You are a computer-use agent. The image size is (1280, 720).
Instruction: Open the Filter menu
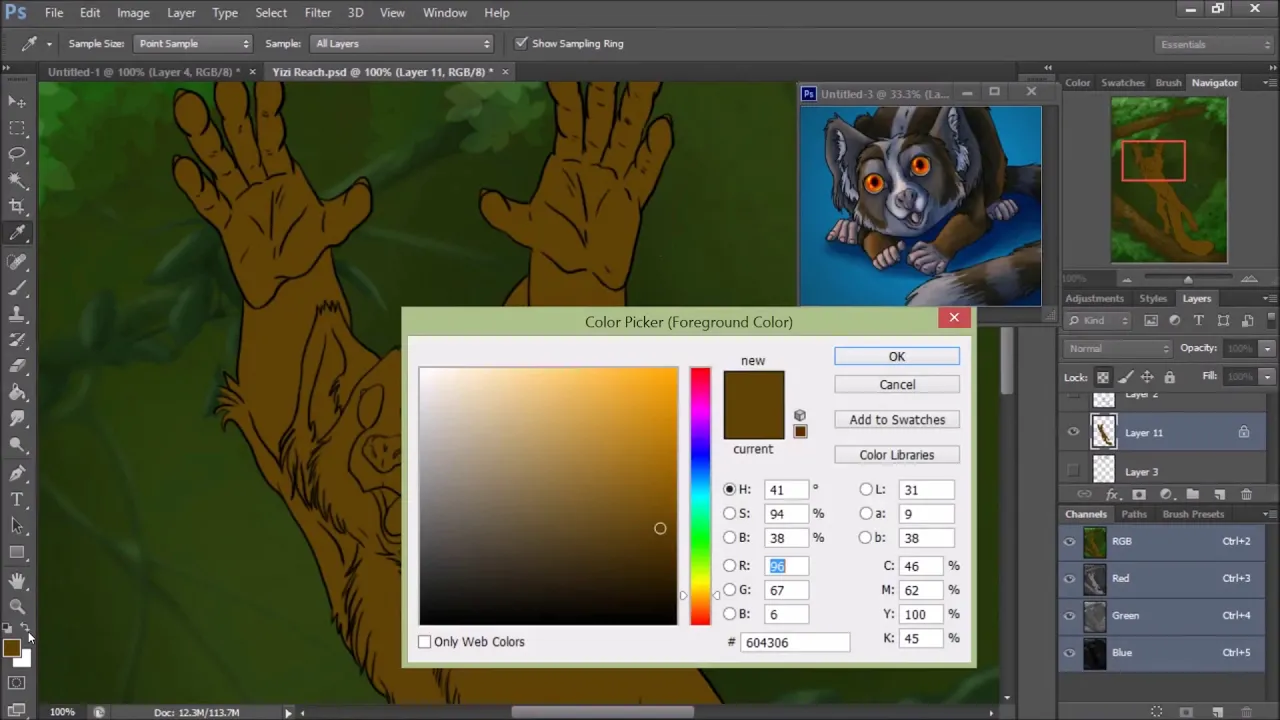tap(318, 13)
